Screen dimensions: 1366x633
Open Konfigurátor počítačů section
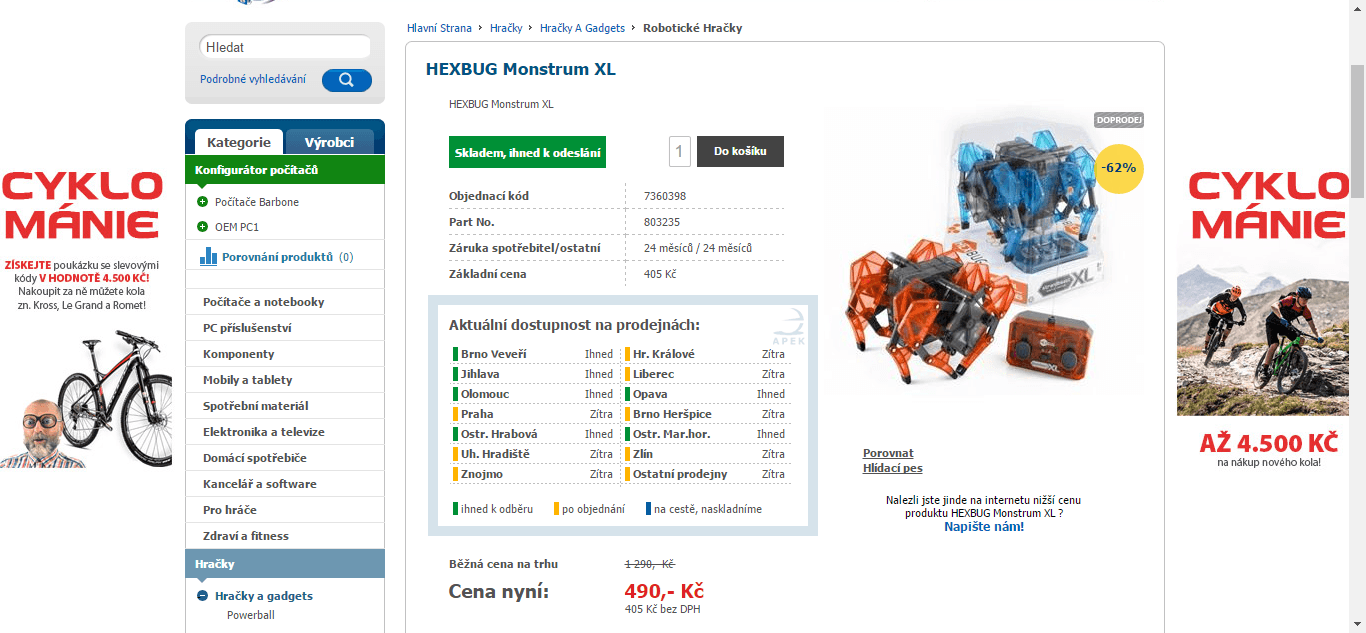285,170
